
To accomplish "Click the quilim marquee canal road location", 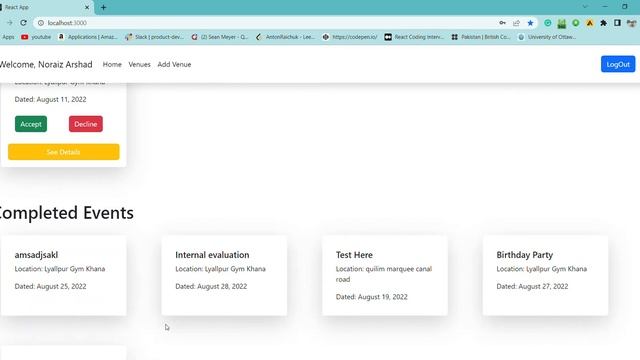I will pyautogui.click(x=384, y=274).
